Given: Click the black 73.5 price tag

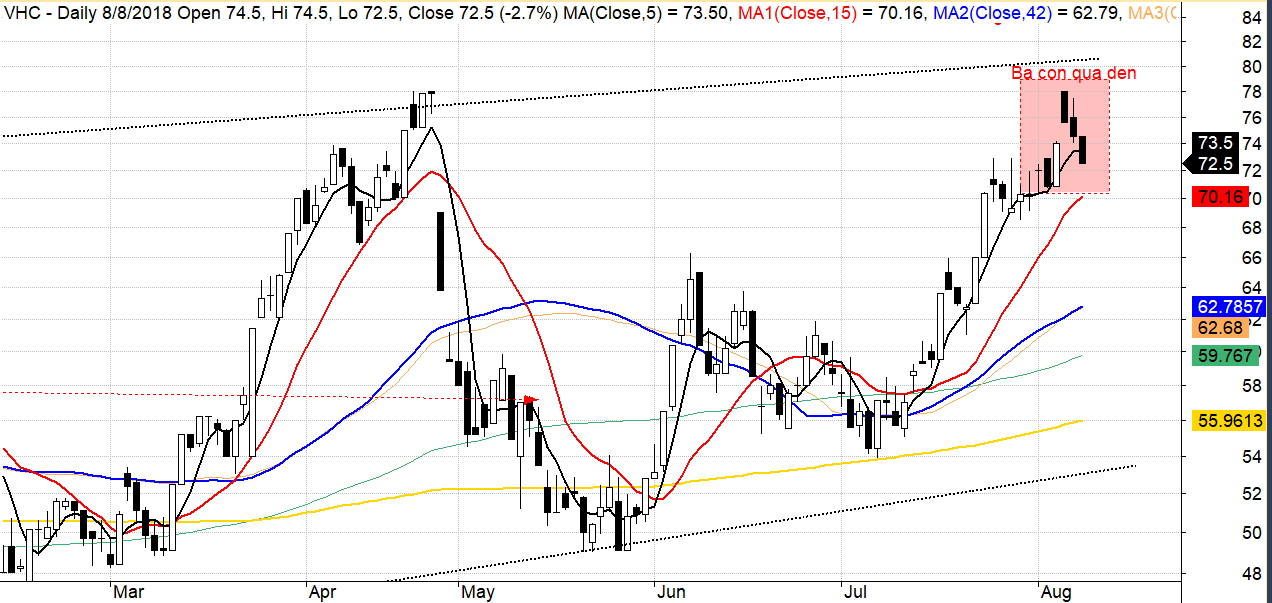Looking at the screenshot, I should coord(1214,144).
